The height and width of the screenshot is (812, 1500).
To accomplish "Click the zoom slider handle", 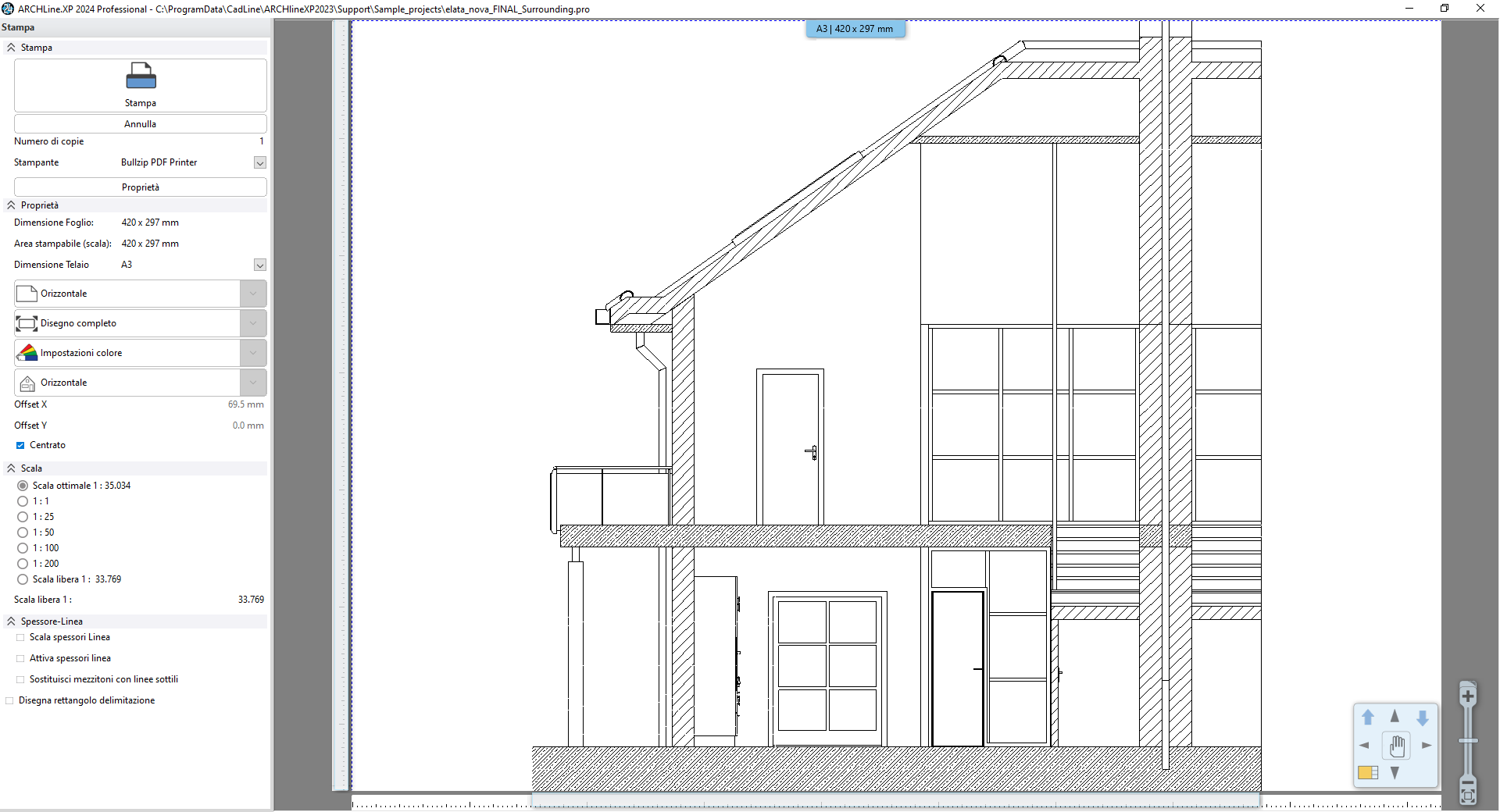I will [1468, 740].
